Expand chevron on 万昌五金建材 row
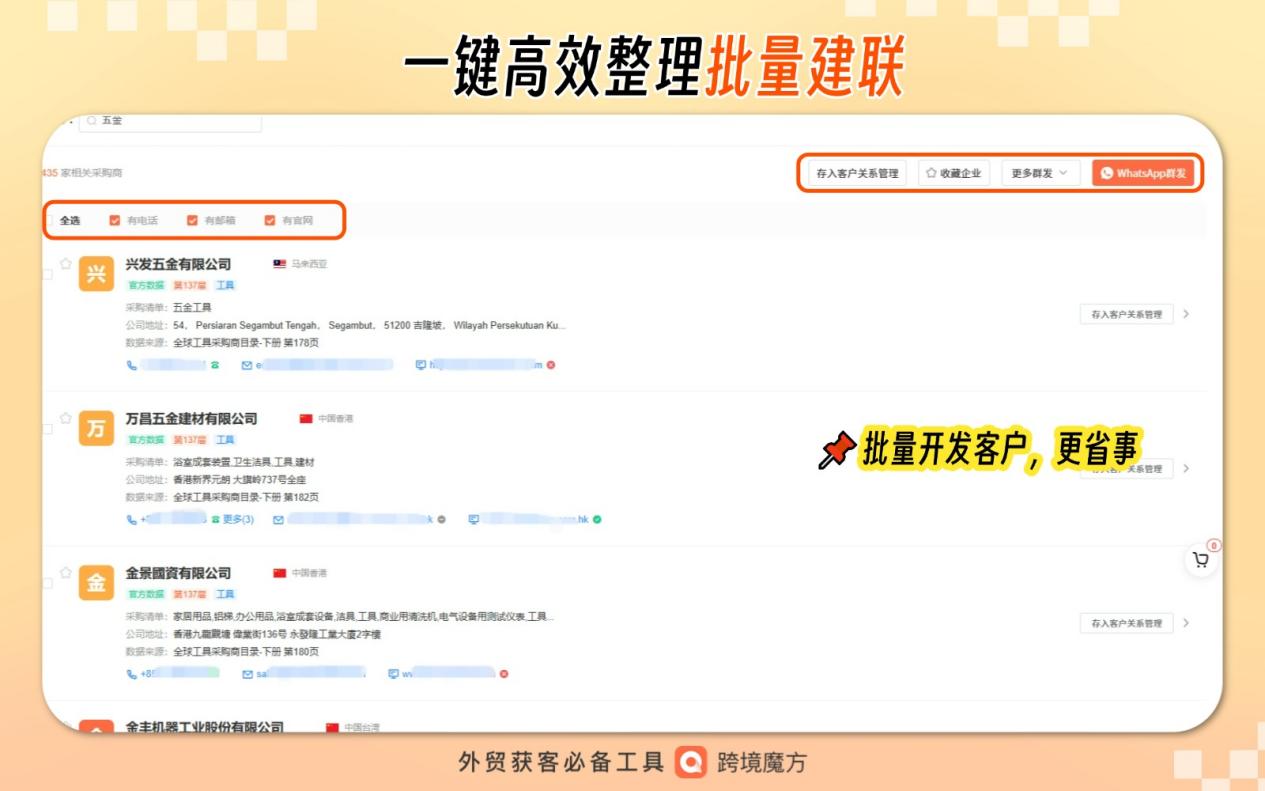Image resolution: width=1265 pixels, height=791 pixels. pos(1187,468)
